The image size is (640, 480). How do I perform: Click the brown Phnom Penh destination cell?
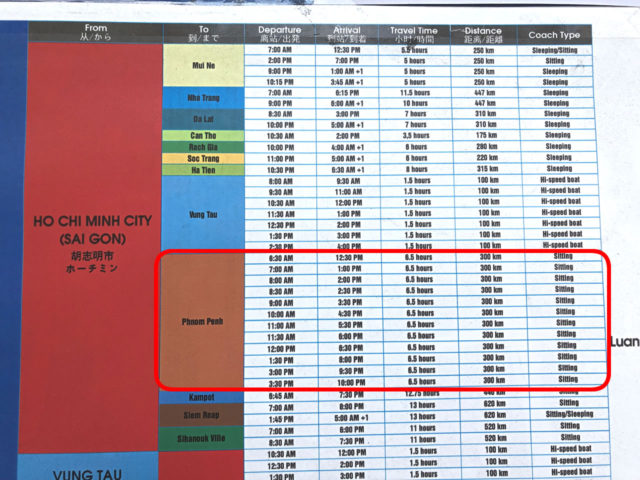coord(204,322)
